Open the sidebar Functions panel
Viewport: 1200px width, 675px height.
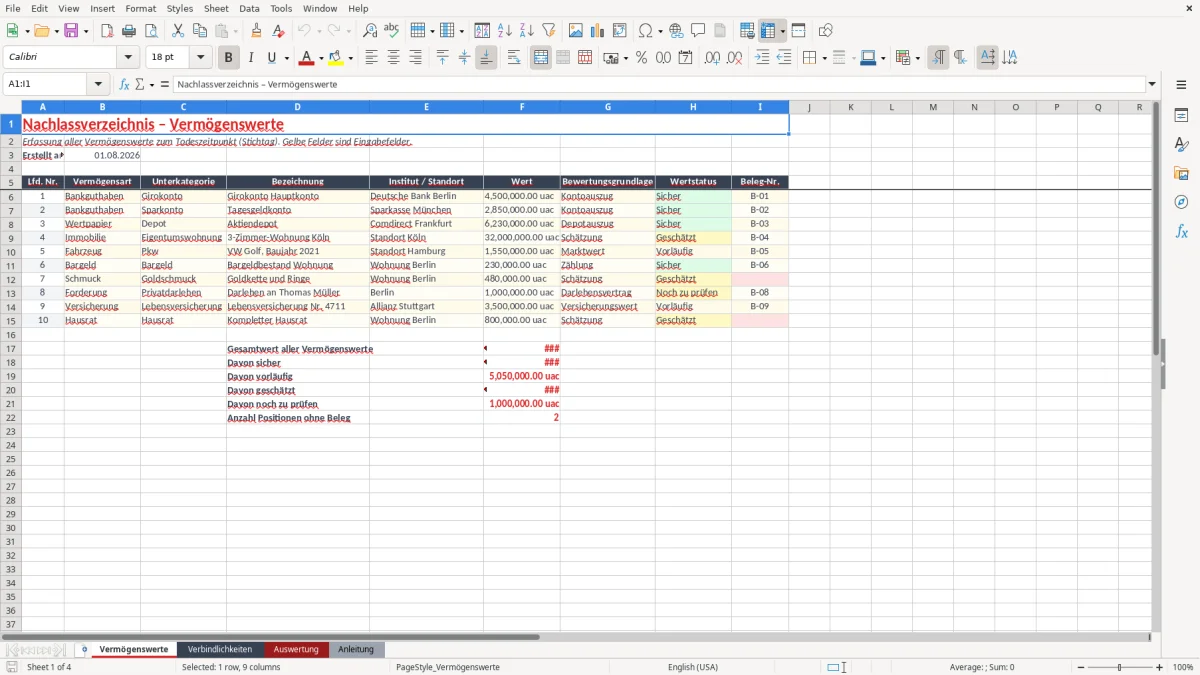click(1181, 231)
